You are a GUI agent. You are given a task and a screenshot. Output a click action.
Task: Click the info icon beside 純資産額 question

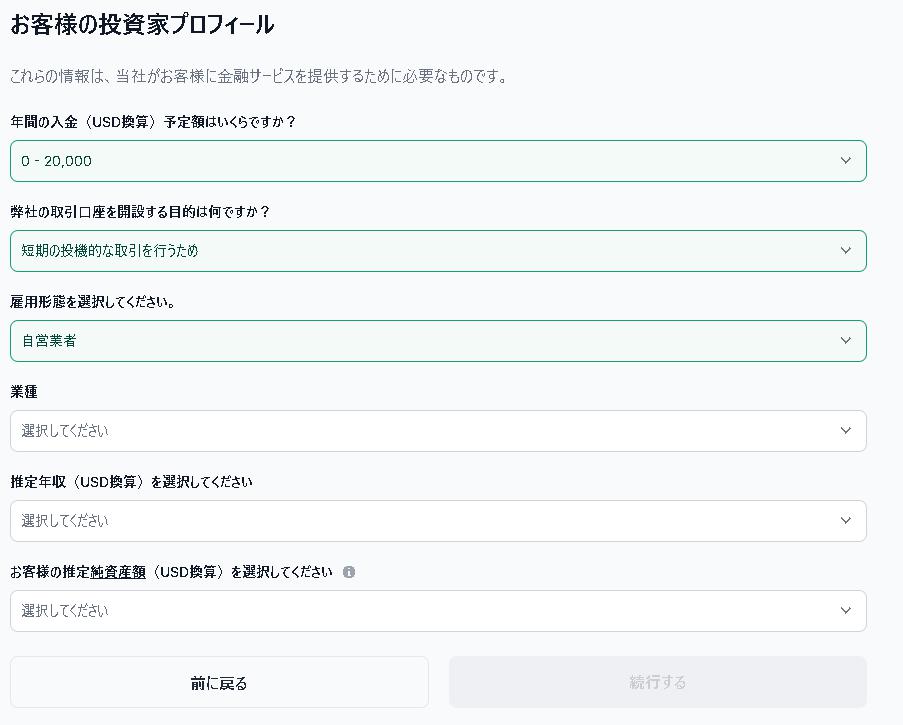point(348,572)
